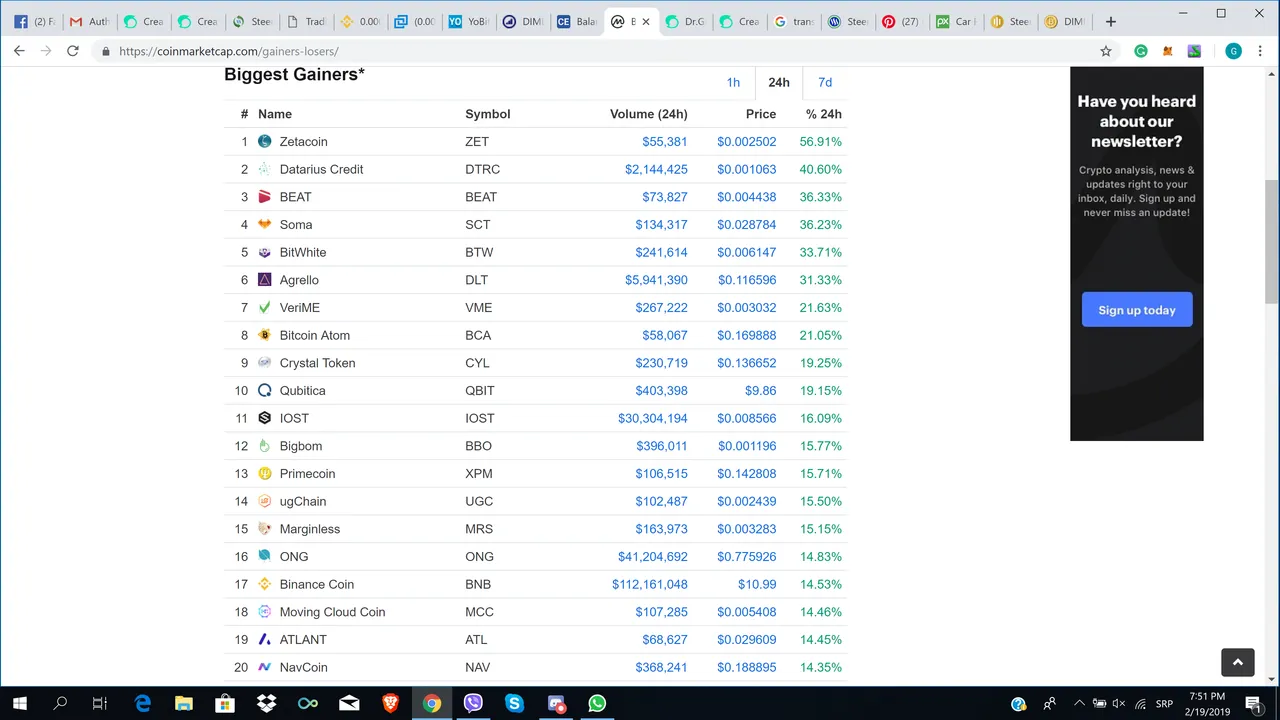Click the IOST hexagon logo

click(265, 418)
